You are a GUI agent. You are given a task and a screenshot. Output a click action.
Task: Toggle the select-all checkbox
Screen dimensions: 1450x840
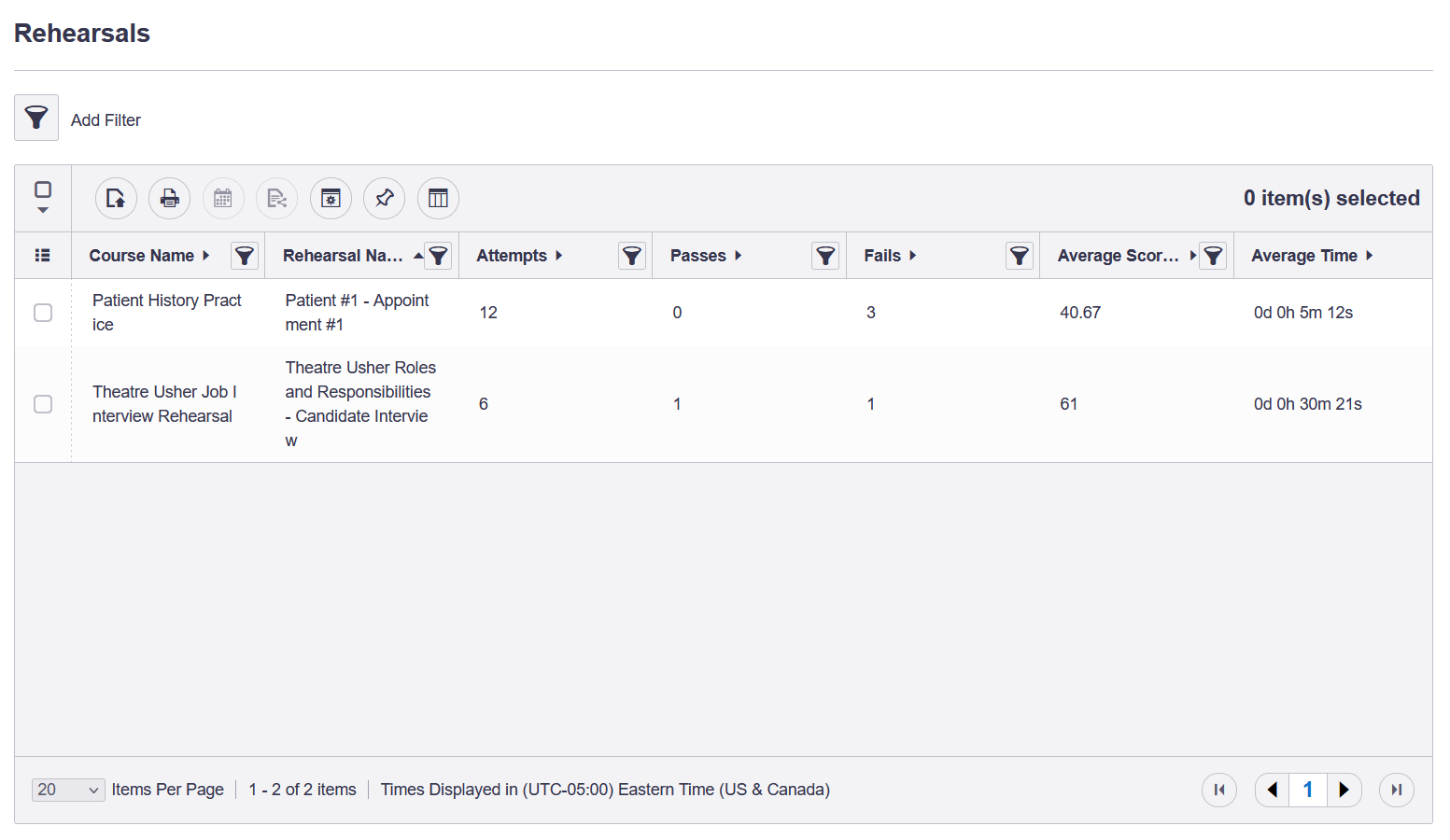43,189
